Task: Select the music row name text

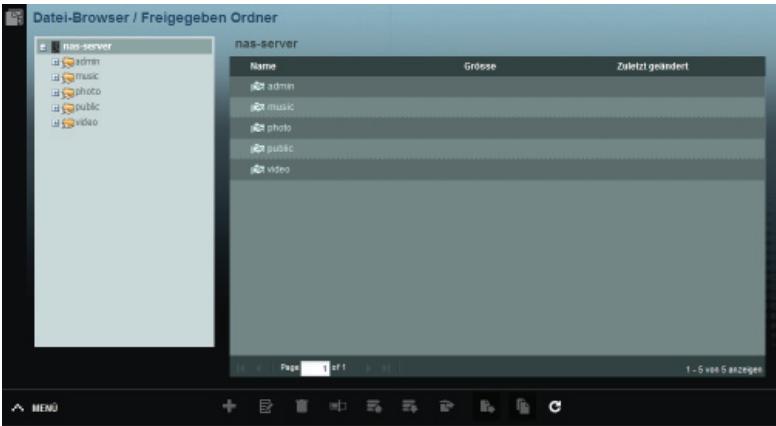Action: (281, 107)
